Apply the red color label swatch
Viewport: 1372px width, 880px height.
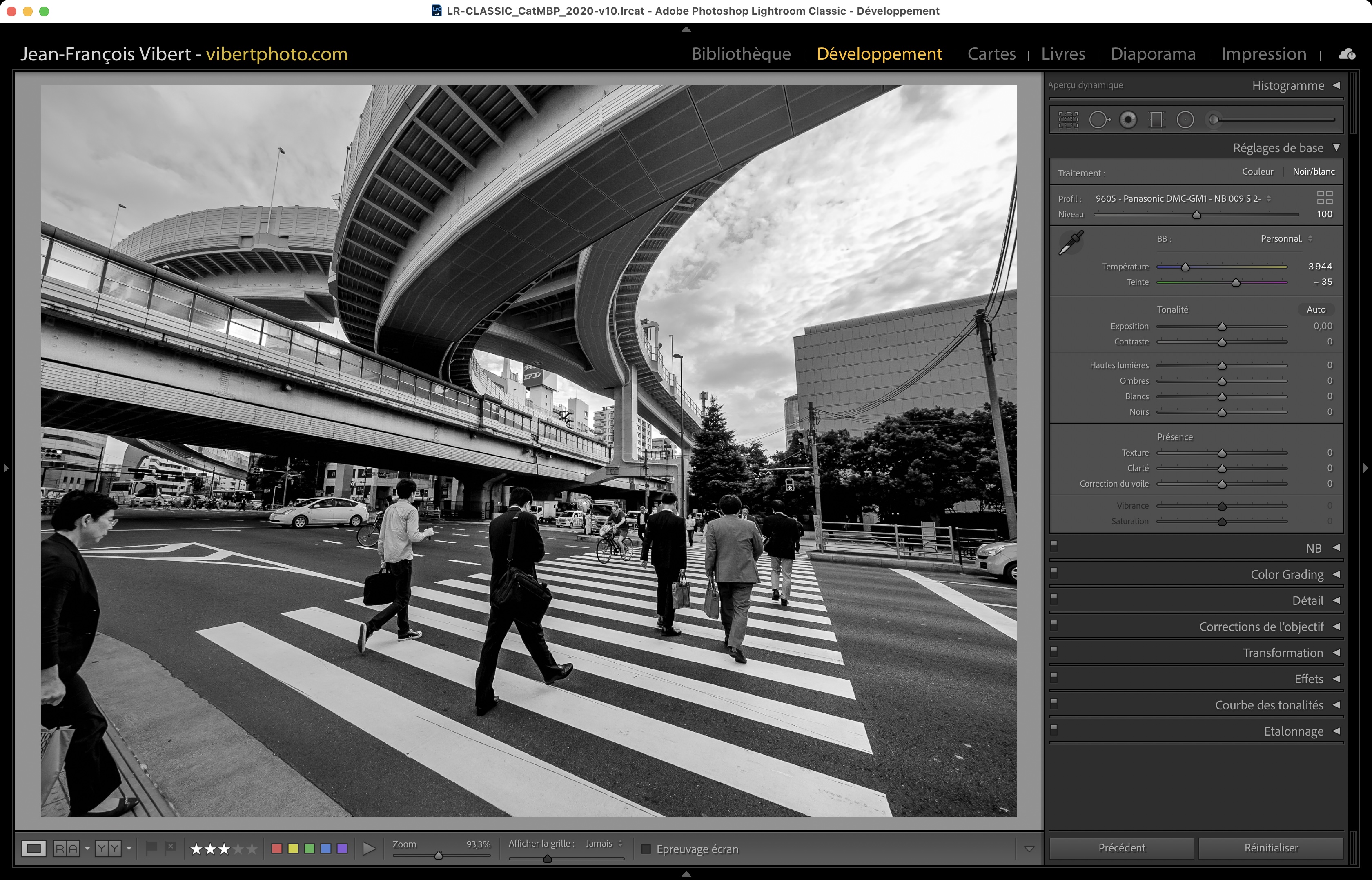point(277,849)
